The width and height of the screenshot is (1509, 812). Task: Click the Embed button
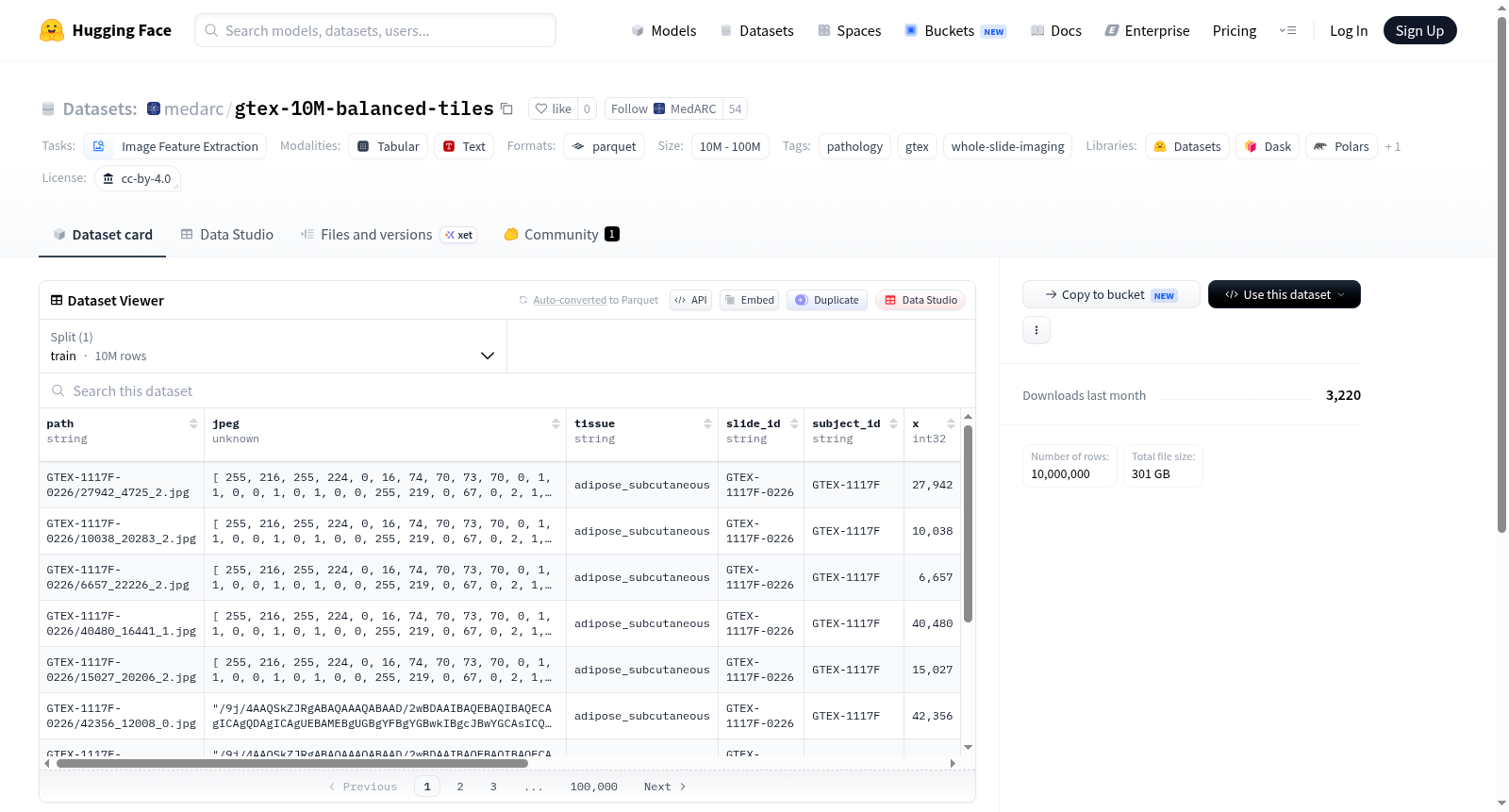[x=750, y=300]
